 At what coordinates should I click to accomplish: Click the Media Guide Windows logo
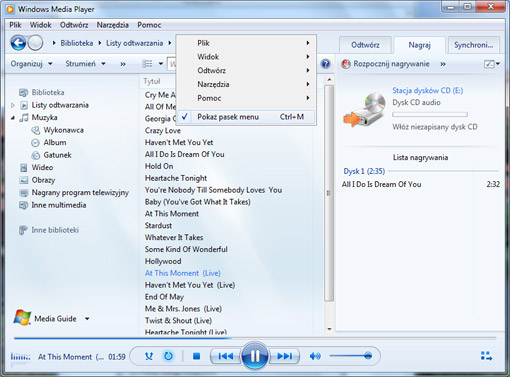pos(22,318)
